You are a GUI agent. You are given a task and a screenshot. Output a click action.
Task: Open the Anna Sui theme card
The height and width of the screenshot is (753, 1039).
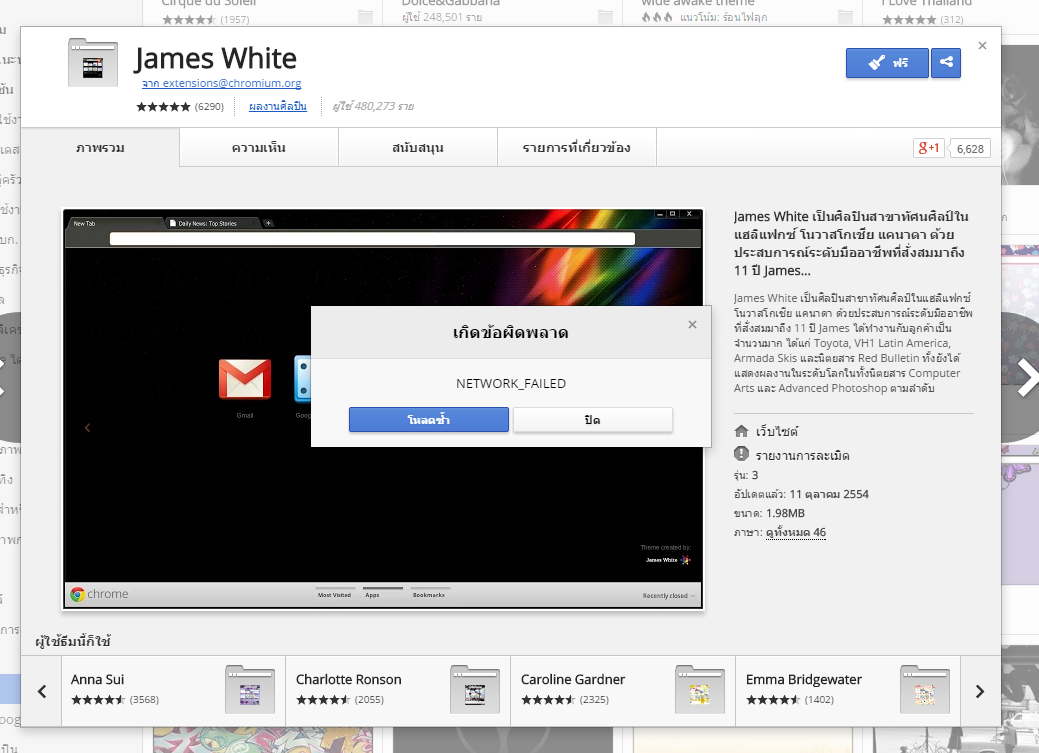click(174, 691)
